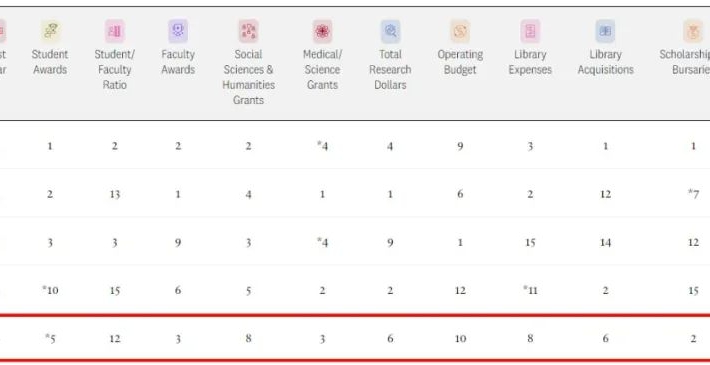Image resolution: width=710 pixels, height=365 pixels.
Task: Click the Operating Budget icon
Action: 460,31
